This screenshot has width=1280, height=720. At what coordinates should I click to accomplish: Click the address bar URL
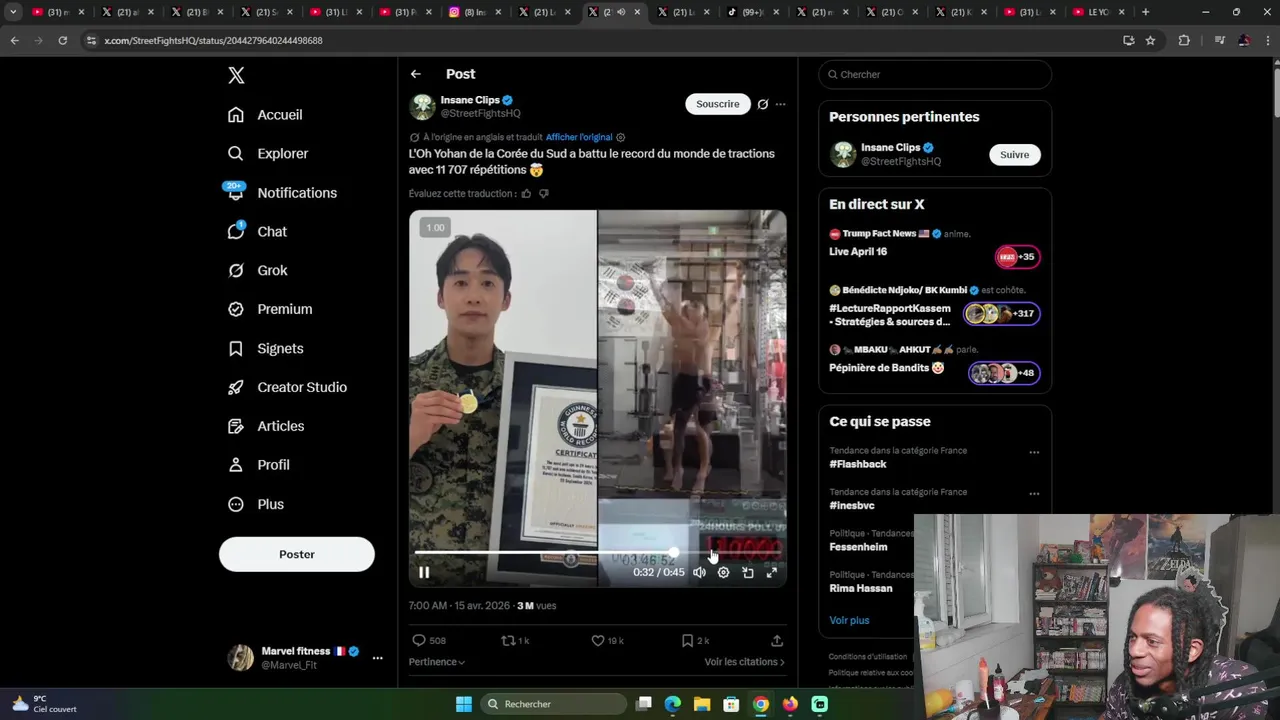[x=213, y=40]
